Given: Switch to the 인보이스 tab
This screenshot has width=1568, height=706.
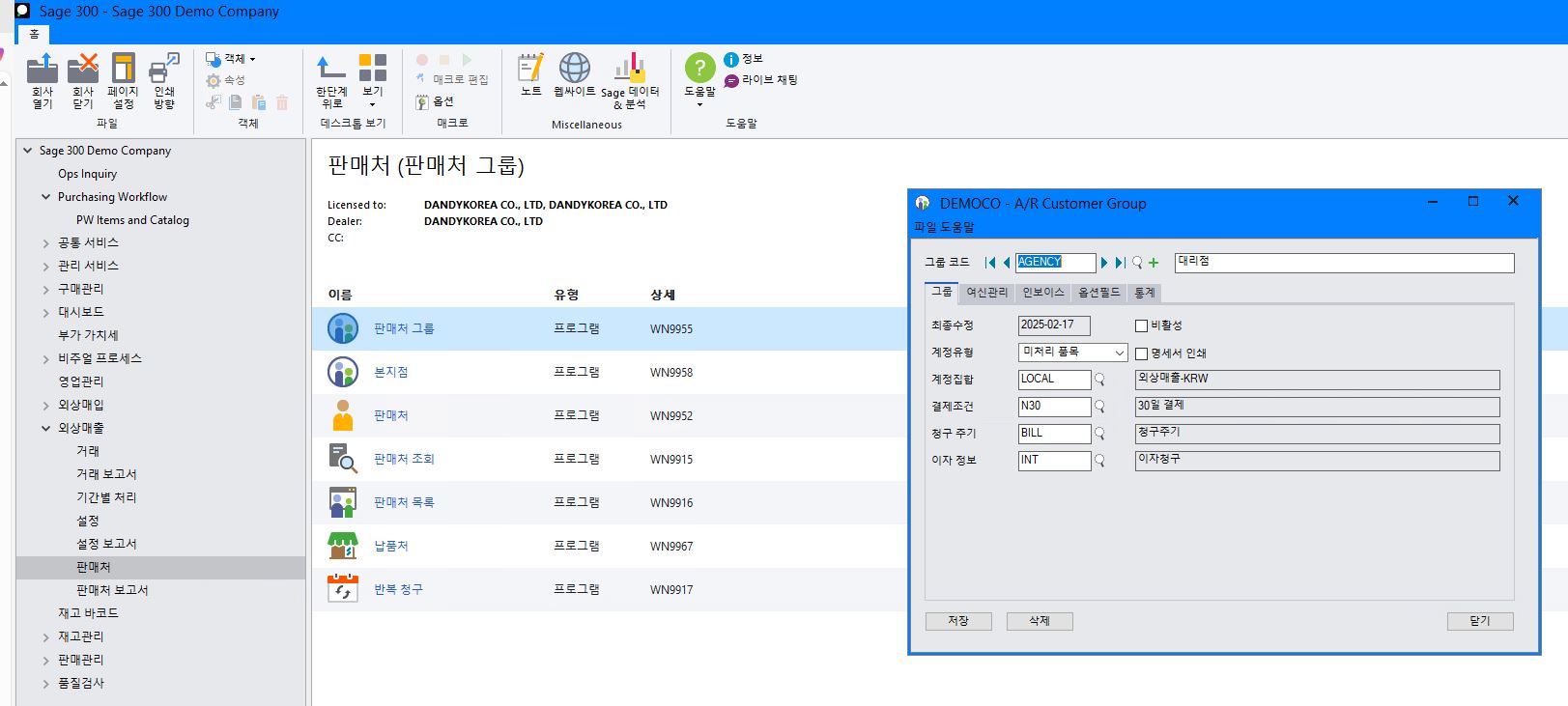Looking at the screenshot, I should [1042, 293].
